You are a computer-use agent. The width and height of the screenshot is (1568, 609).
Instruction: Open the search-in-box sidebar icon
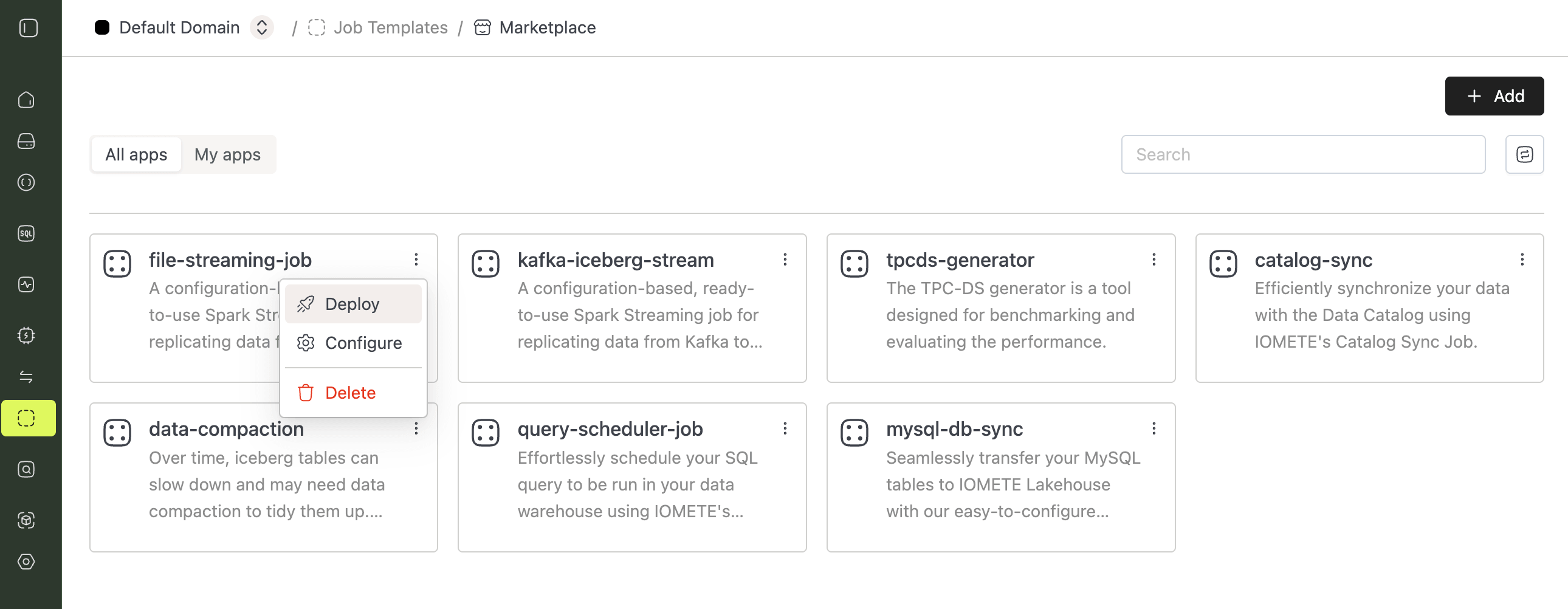tap(26, 470)
